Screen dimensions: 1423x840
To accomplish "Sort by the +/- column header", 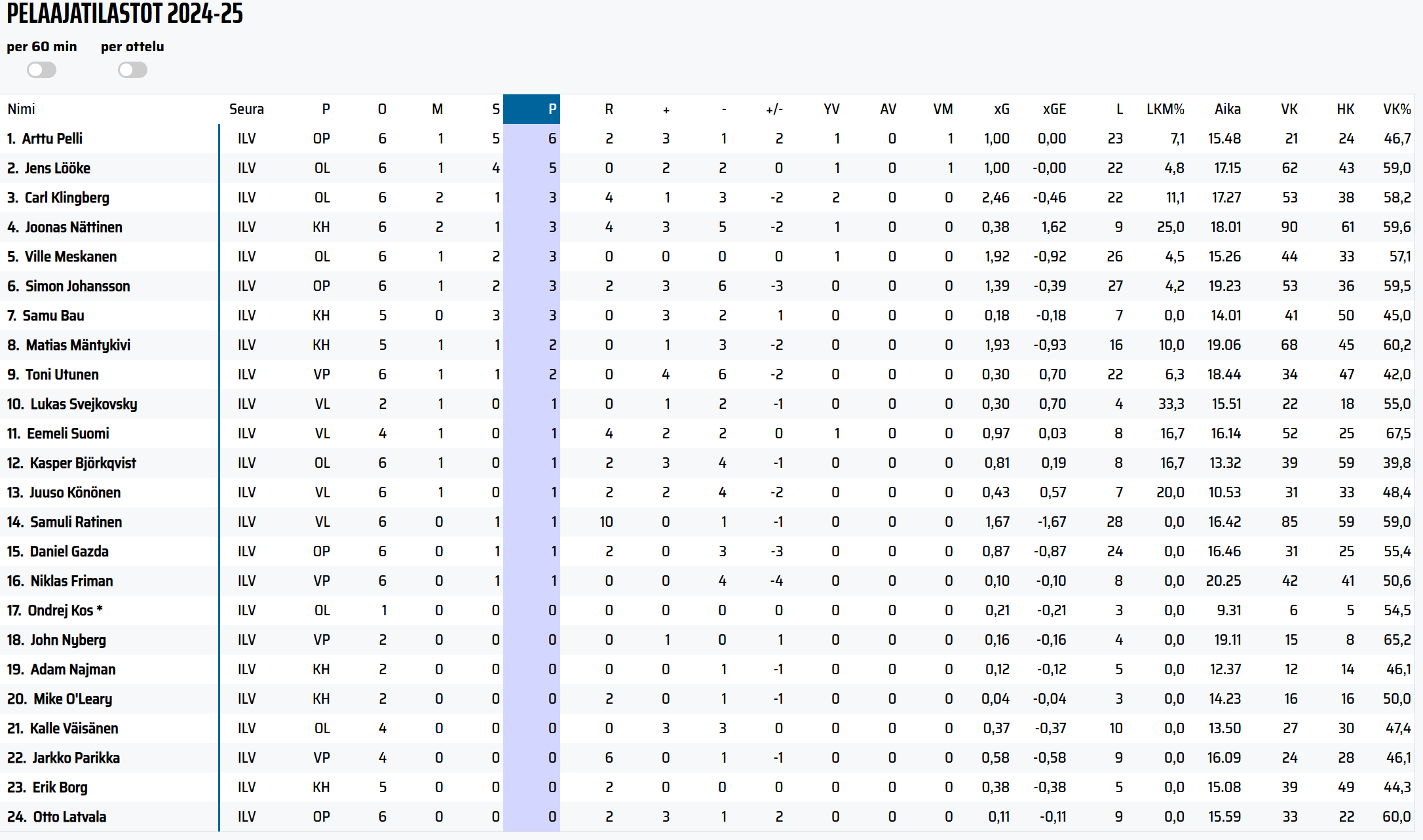I will (774, 109).
